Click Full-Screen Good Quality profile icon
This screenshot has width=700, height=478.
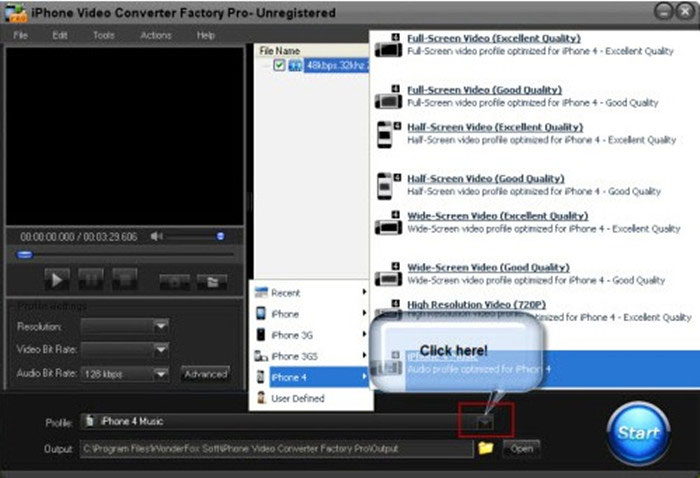388,96
